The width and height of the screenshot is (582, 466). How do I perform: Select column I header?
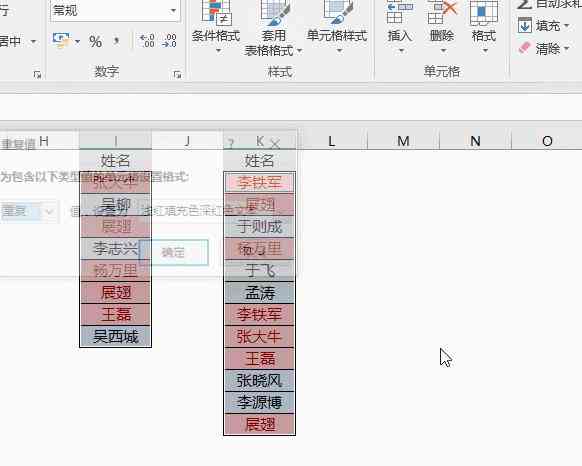click(x=115, y=140)
